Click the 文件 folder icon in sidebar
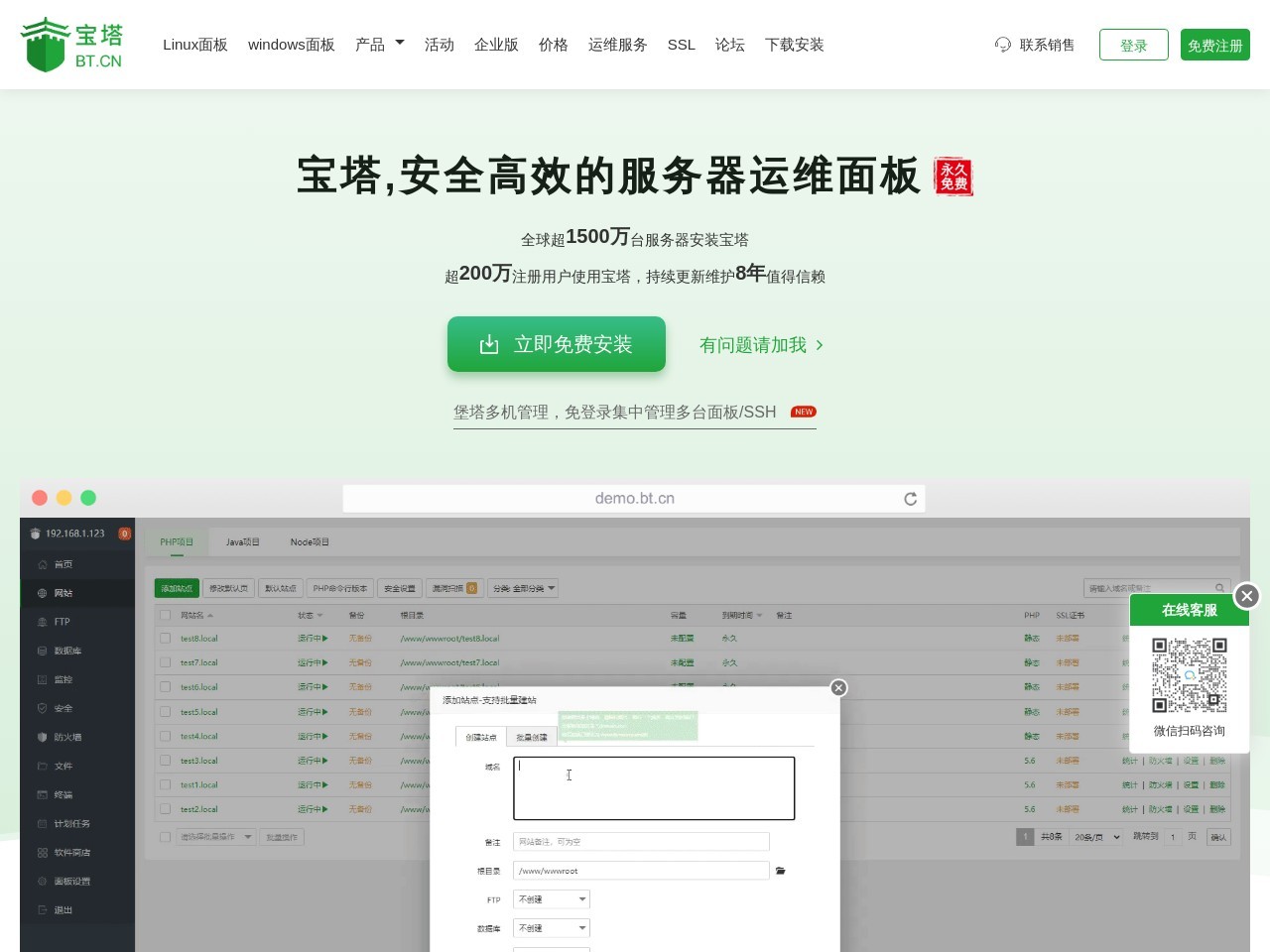Image resolution: width=1270 pixels, height=952 pixels. (43, 766)
